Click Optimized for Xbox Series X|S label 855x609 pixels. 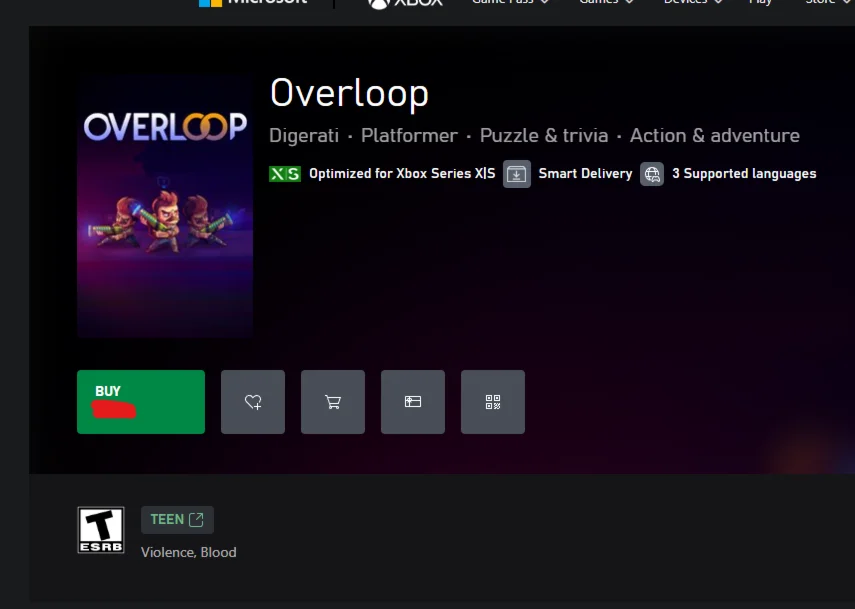tap(402, 173)
